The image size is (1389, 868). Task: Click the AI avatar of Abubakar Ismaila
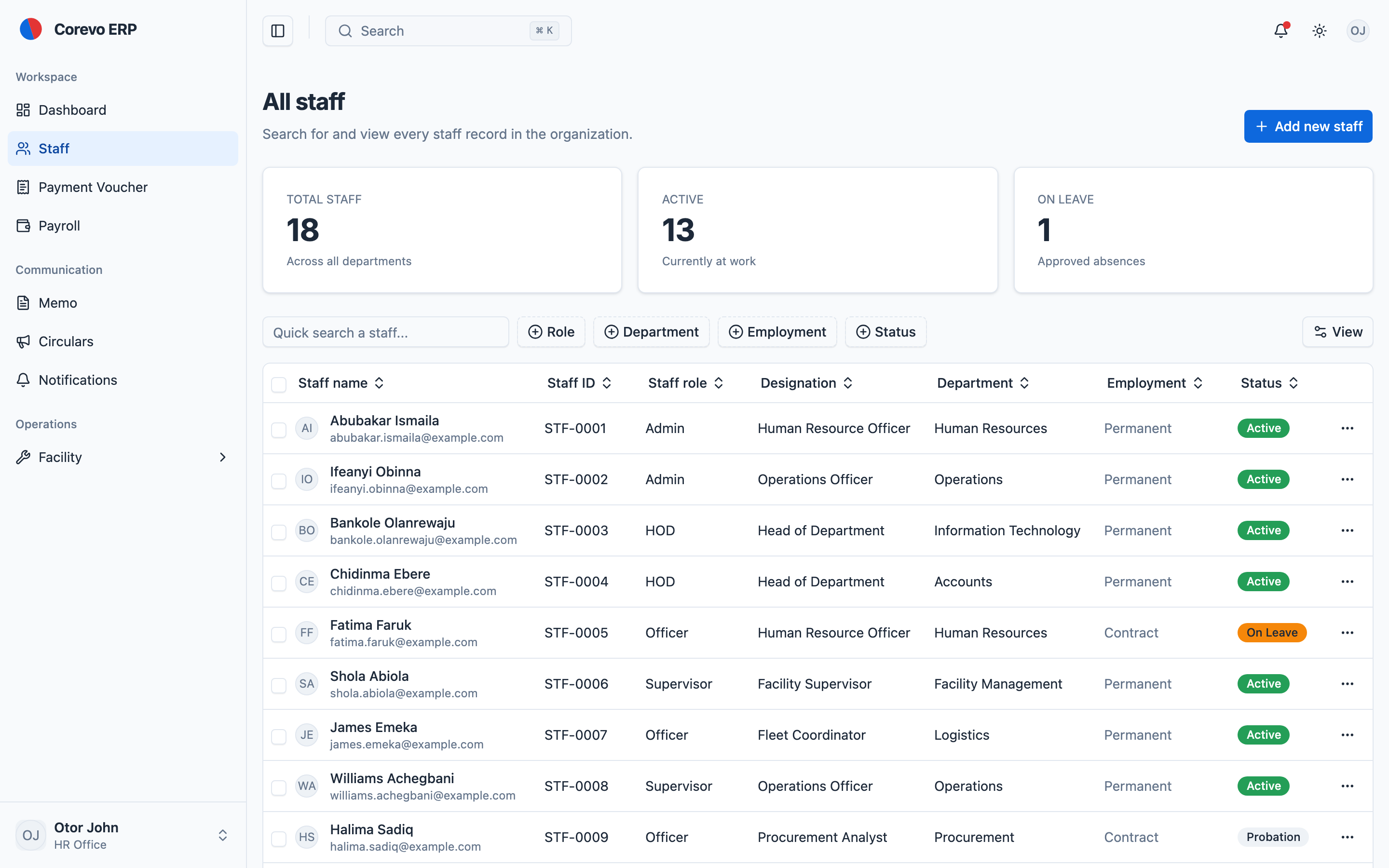pyautogui.click(x=307, y=428)
